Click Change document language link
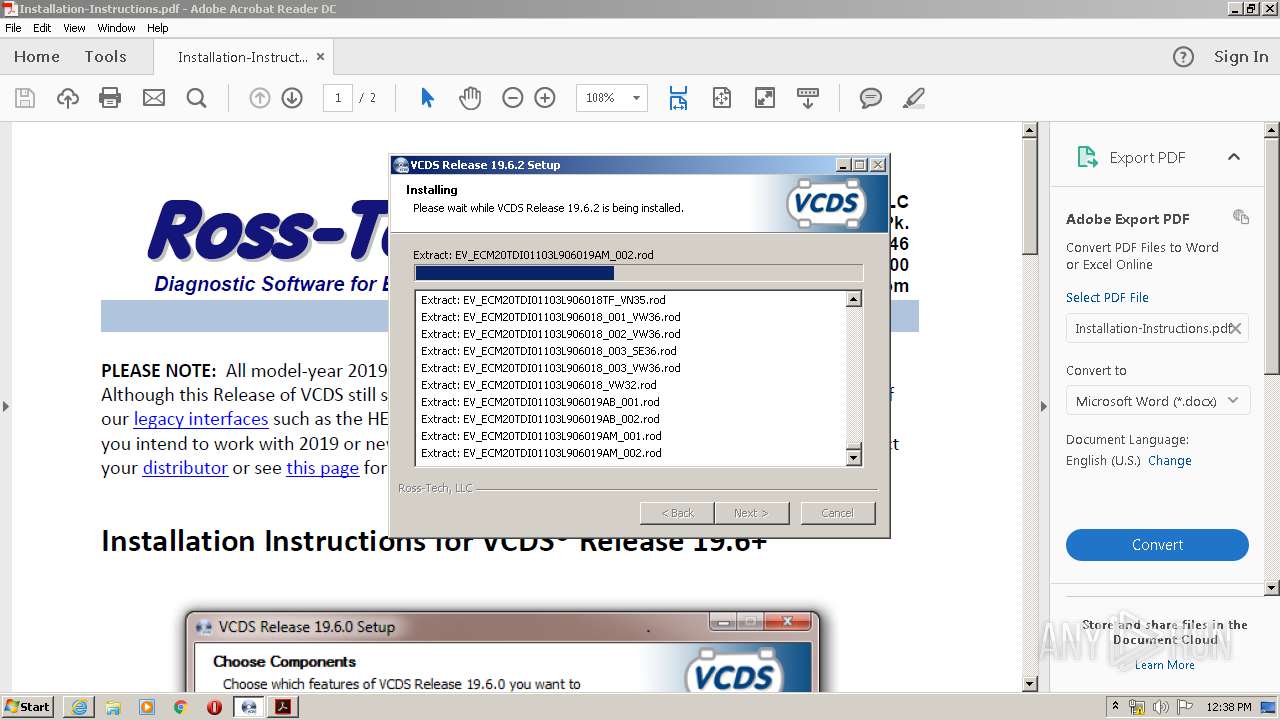Image resolution: width=1280 pixels, height=720 pixels. (x=1170, y=461)
